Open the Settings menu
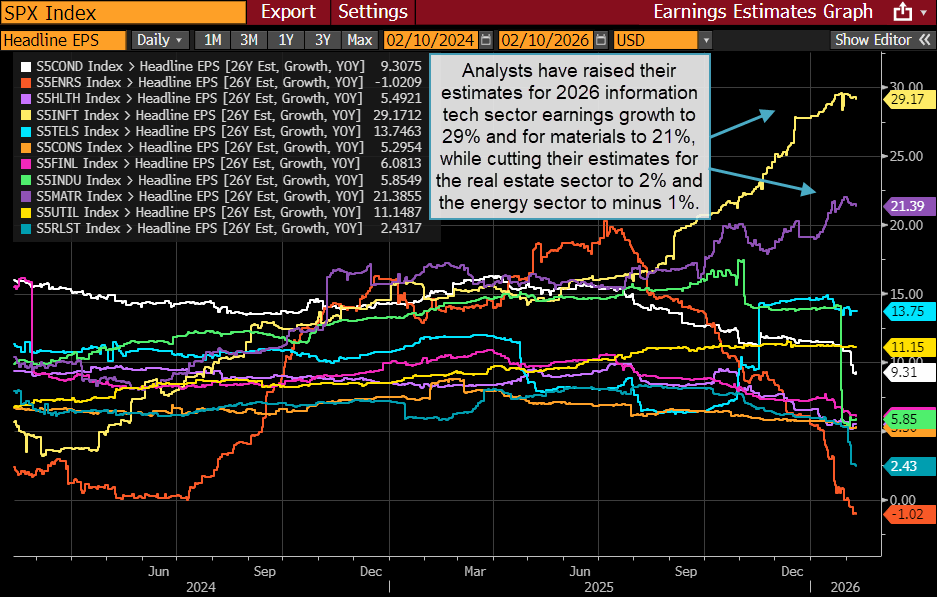The width and height of the screenshot is (937, 597). 372,12
